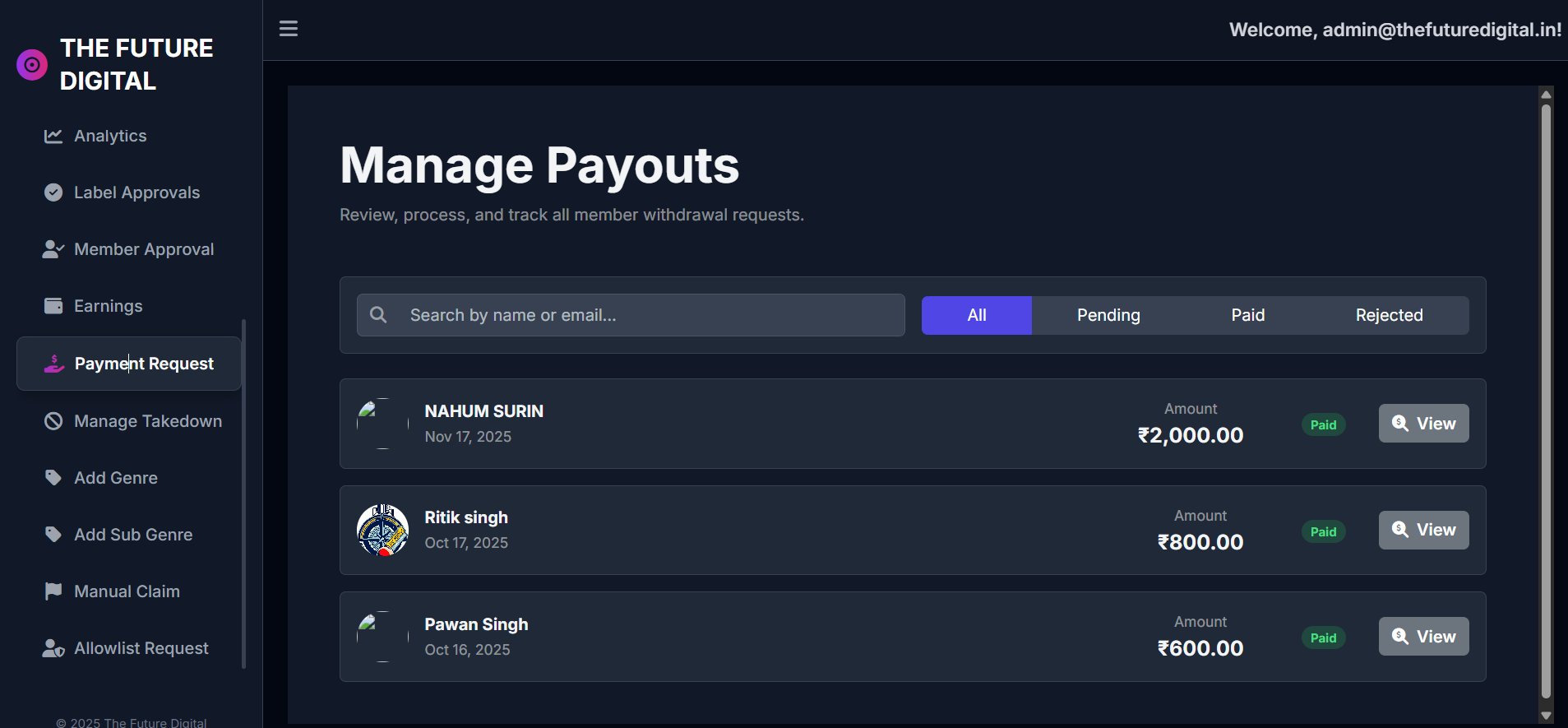Click the Manual Claim flag icon
The height and width of the screenshot is (728, 1568).
53,591
